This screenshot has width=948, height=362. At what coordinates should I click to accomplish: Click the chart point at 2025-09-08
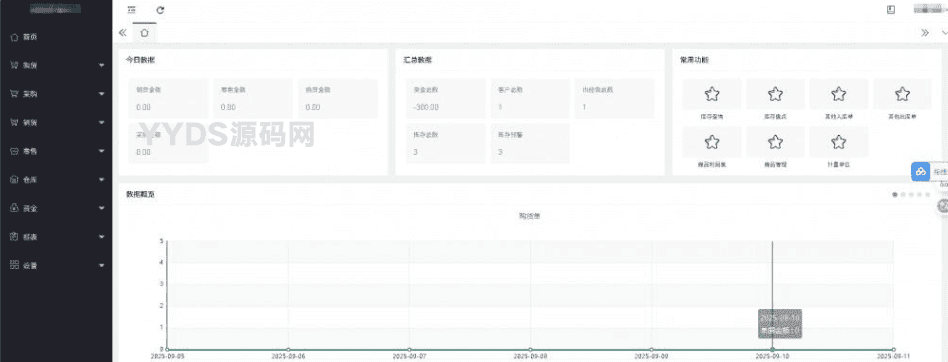pos(530,349)
